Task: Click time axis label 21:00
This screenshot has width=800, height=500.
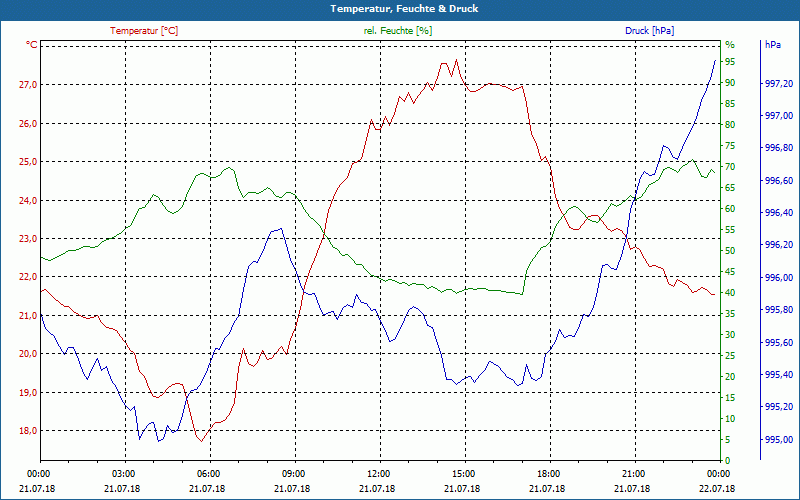Action: point(633,473)
